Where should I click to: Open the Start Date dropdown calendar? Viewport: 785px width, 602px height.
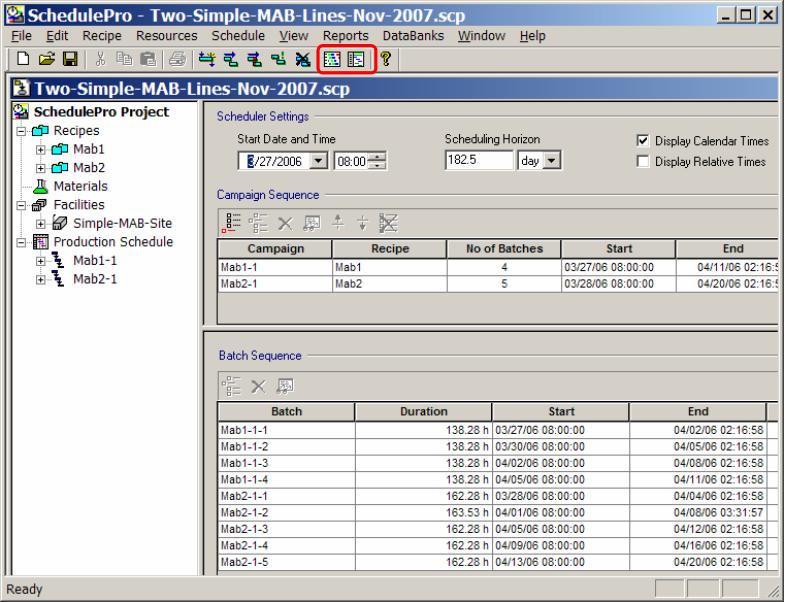click(x=318, y=161)
